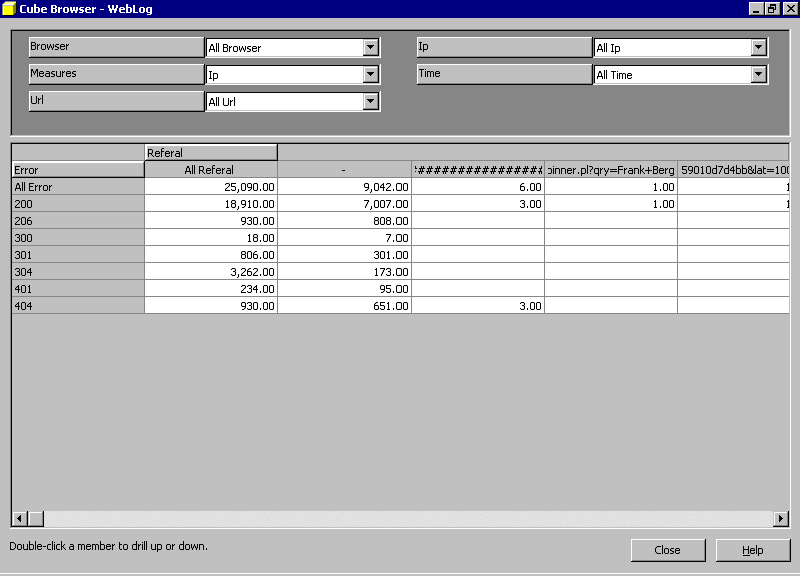
Task: Open the Time dimension dropdown
Action: click(x=758, y=75)
